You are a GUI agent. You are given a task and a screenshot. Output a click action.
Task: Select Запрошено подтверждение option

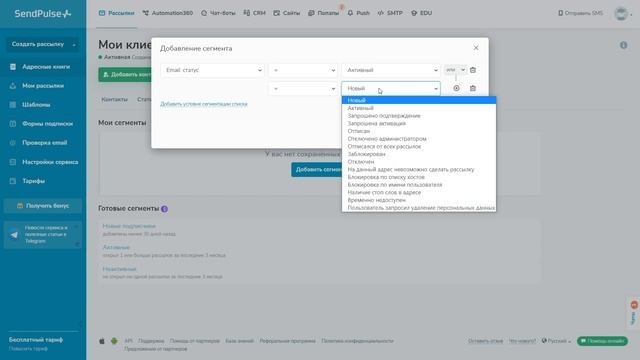pyautogui.click(x=419, y=116)
